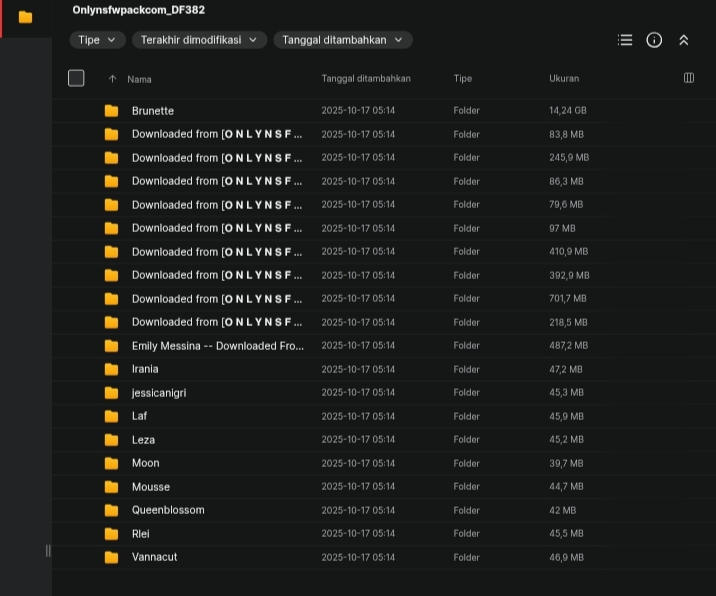Tick the select-all checkbox

pos(76,78)
